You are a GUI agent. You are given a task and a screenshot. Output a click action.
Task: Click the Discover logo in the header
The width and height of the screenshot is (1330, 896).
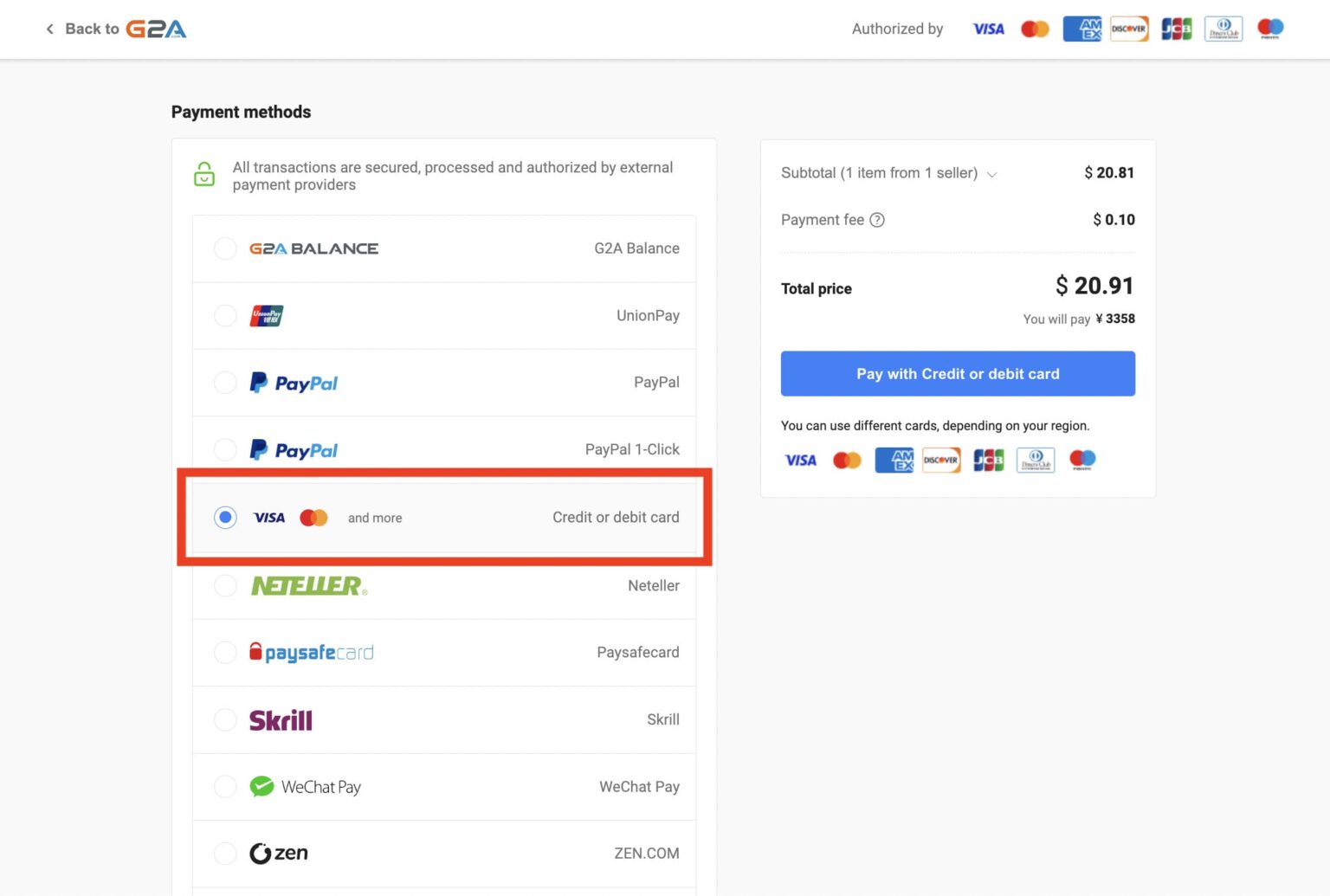[1129, 29]
